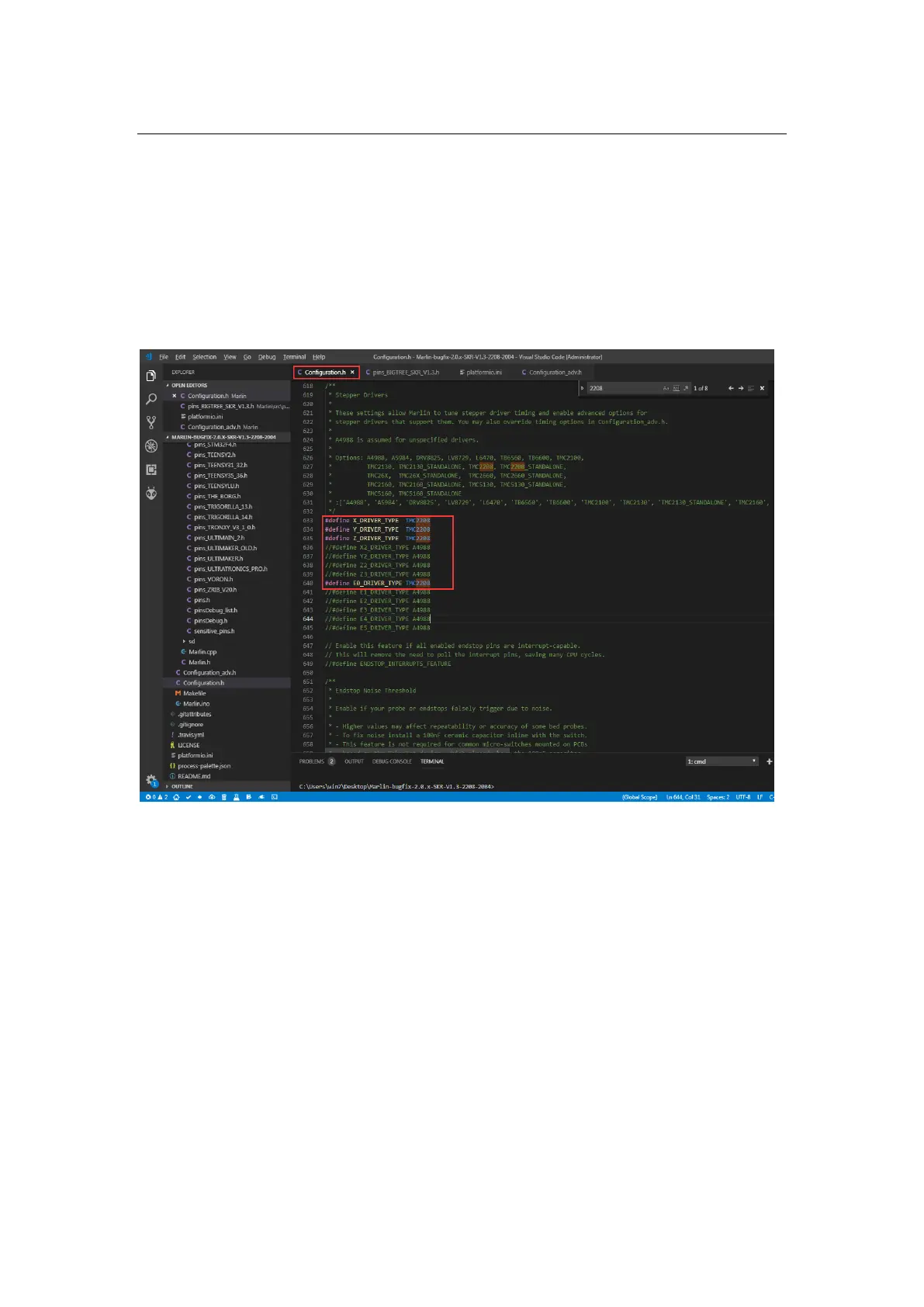
Task: Click PlatformIO Upload arrow in status bar
Action: coord(199,797)
